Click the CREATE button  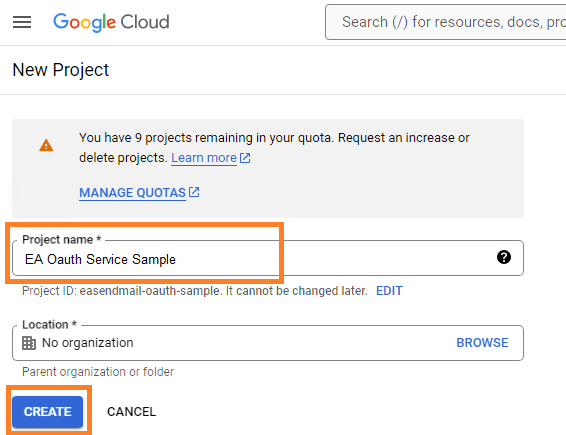pyautogui.click(x=48, y=412)
